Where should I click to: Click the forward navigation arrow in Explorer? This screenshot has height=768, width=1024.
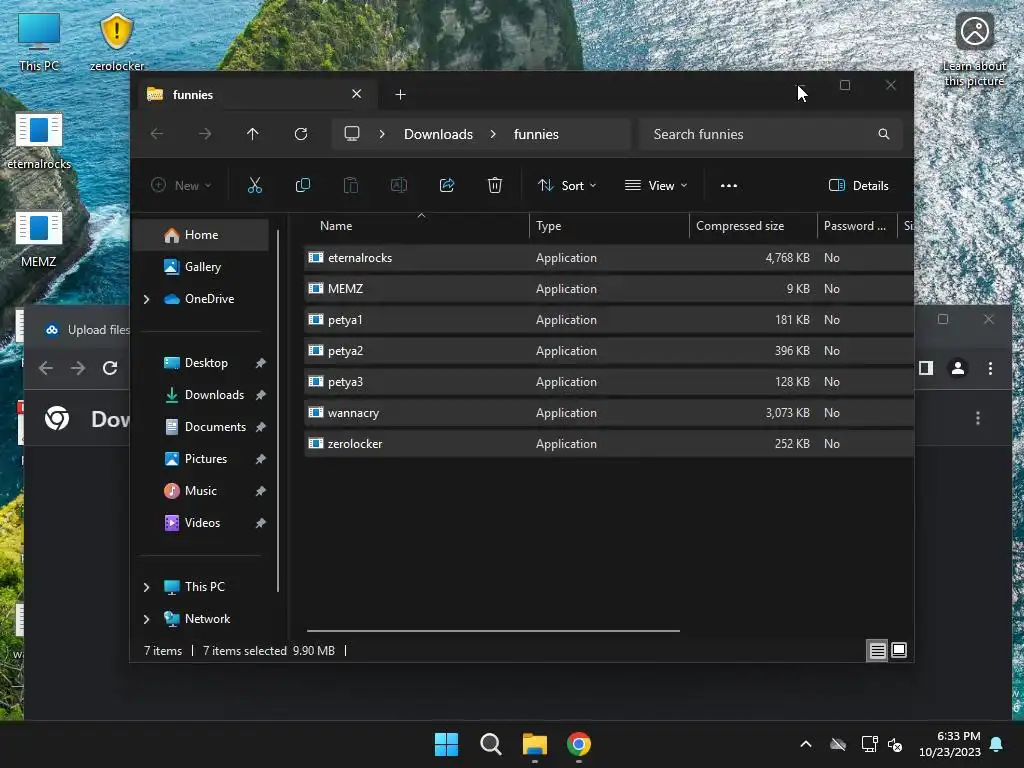(205, 134)
